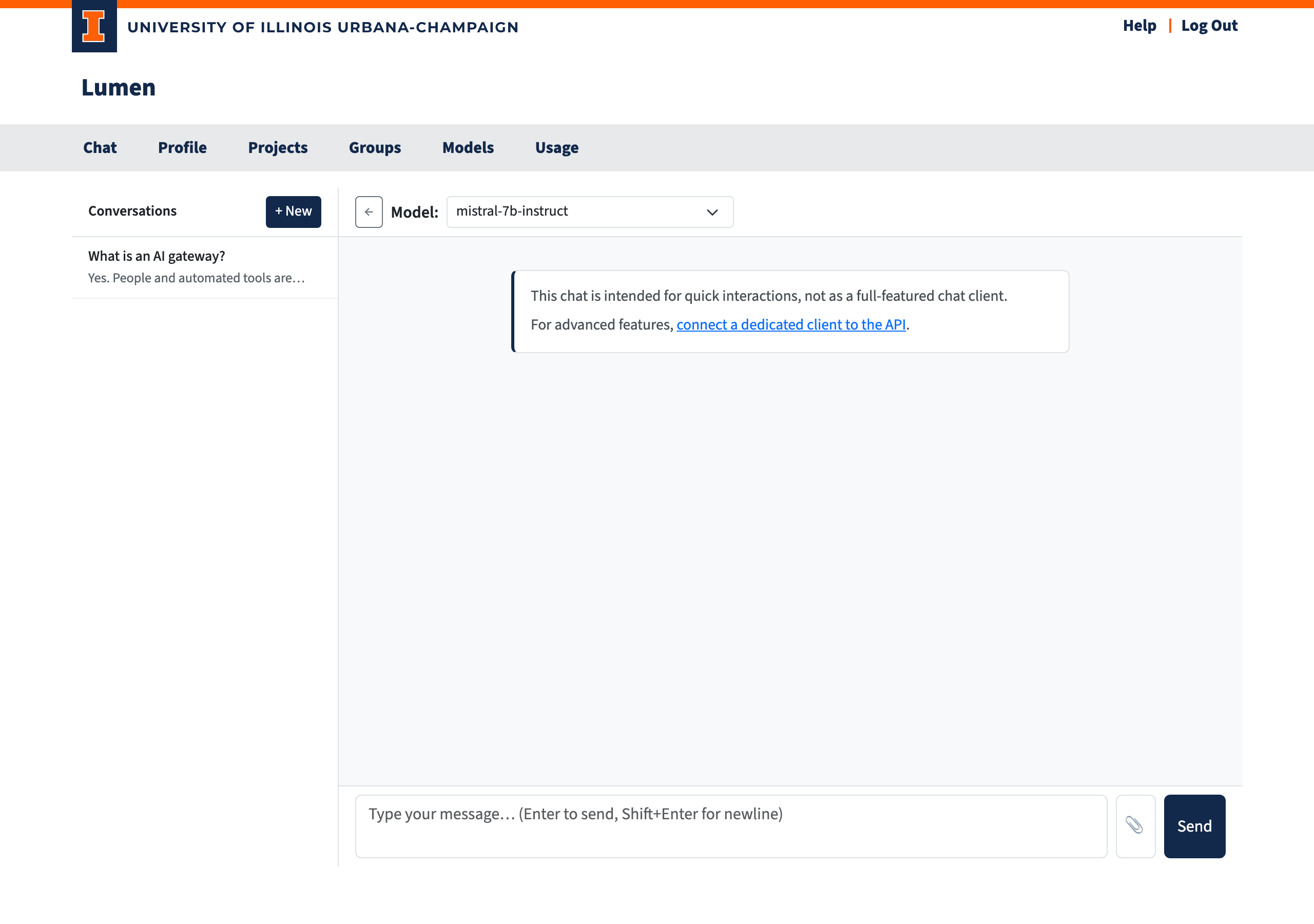This screenshot has height=924, width=1314.
Task: Switch to the Projects tab
Action: click(278, 148)
